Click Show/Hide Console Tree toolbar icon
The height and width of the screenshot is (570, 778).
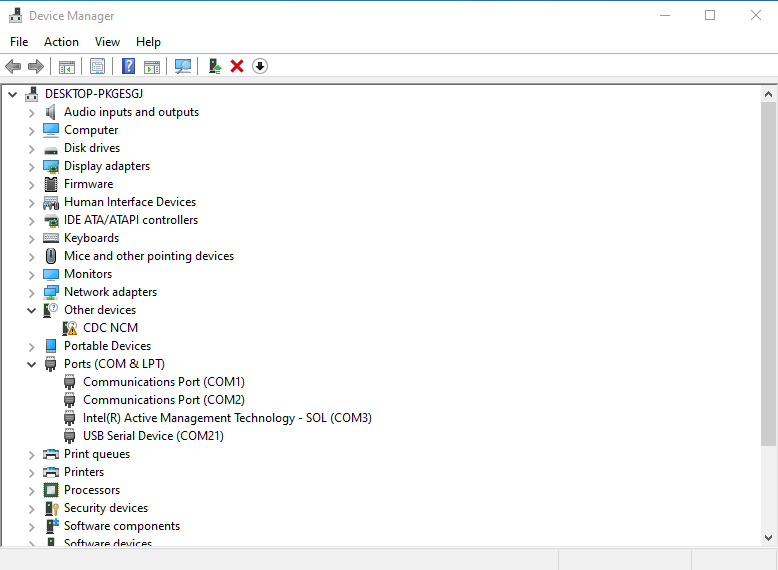(66, 66)
